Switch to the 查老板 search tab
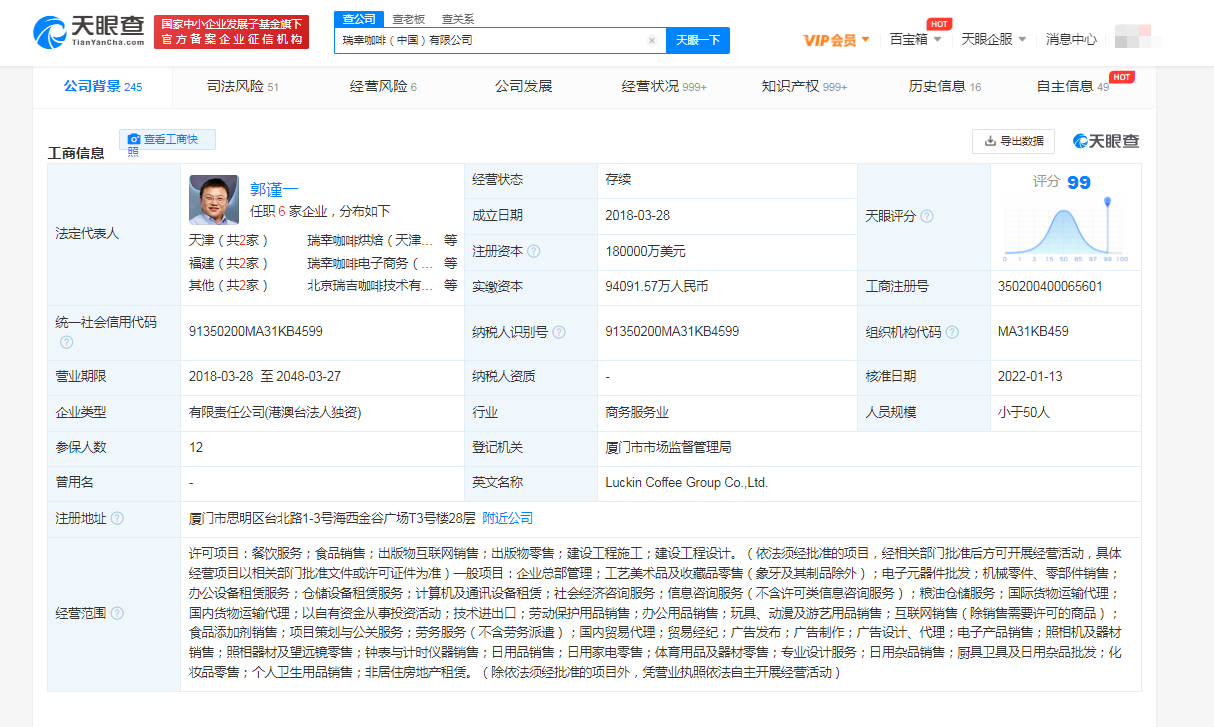The width and height of the screenshot is (1214, 727). (408, 18)
